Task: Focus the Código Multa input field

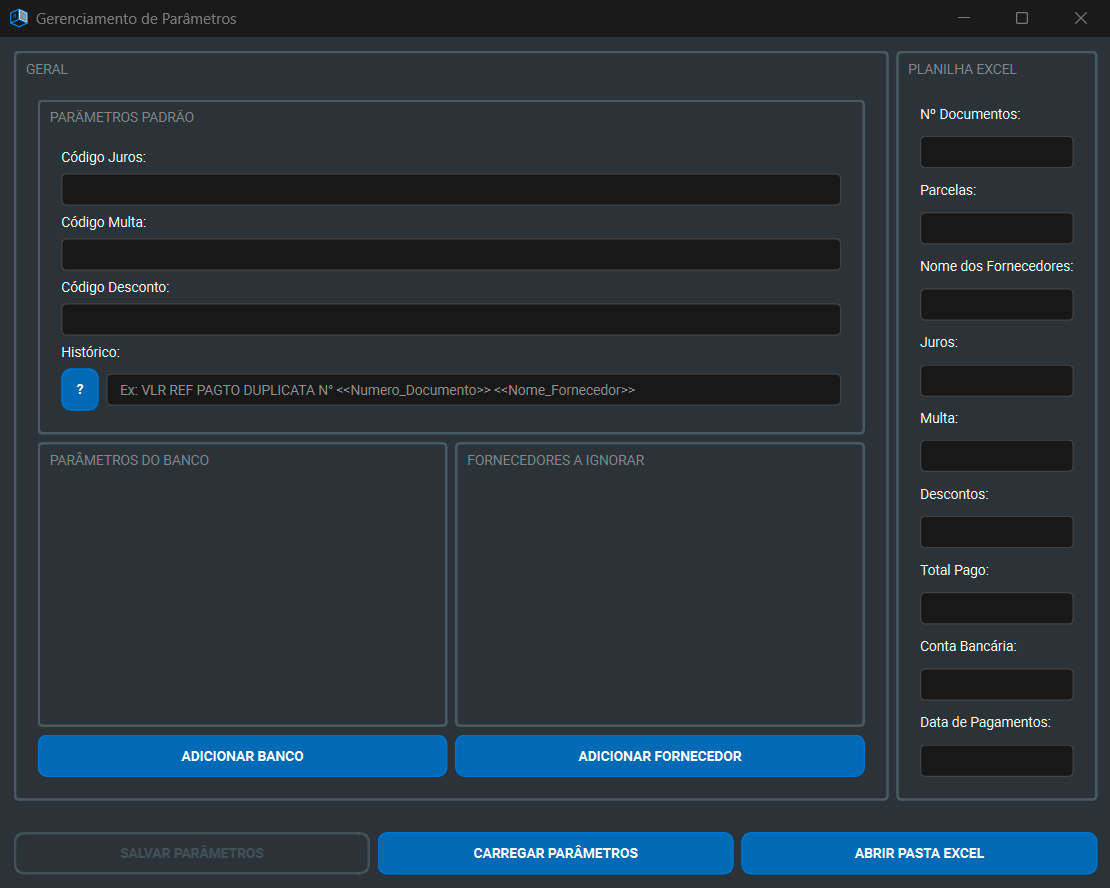Action: click(451, 254)
